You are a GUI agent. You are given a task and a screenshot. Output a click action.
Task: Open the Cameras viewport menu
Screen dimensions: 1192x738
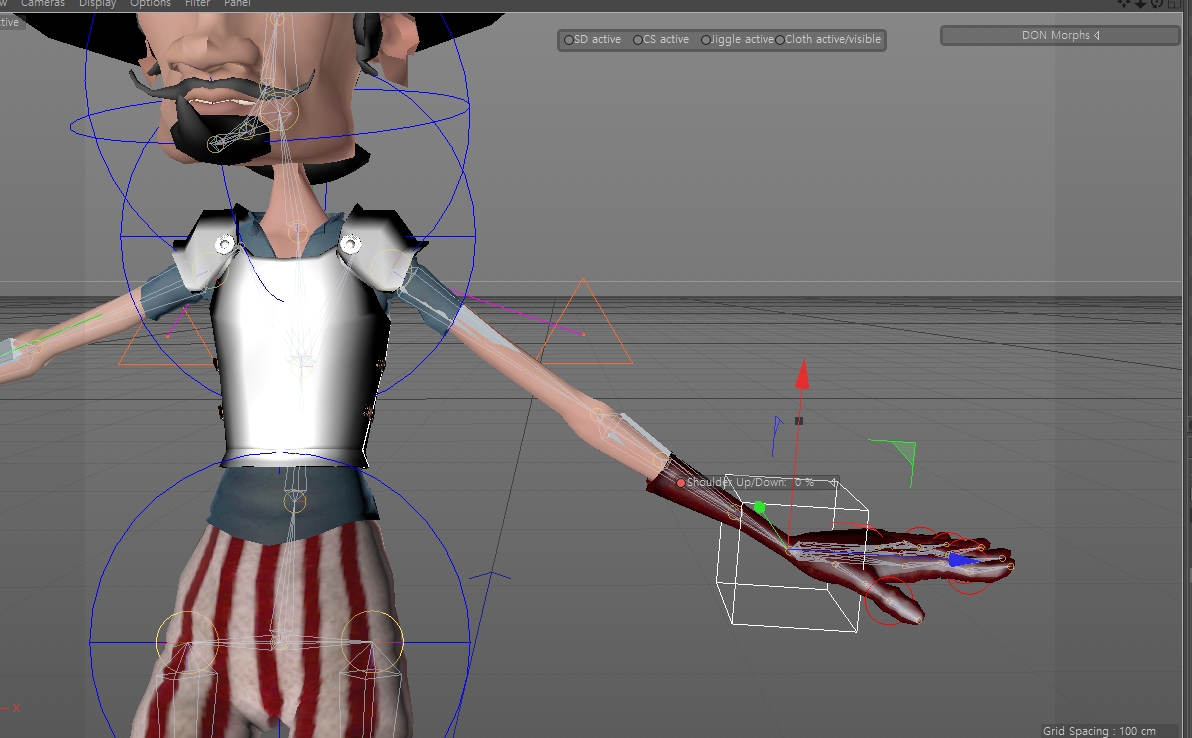coord(43,4)
